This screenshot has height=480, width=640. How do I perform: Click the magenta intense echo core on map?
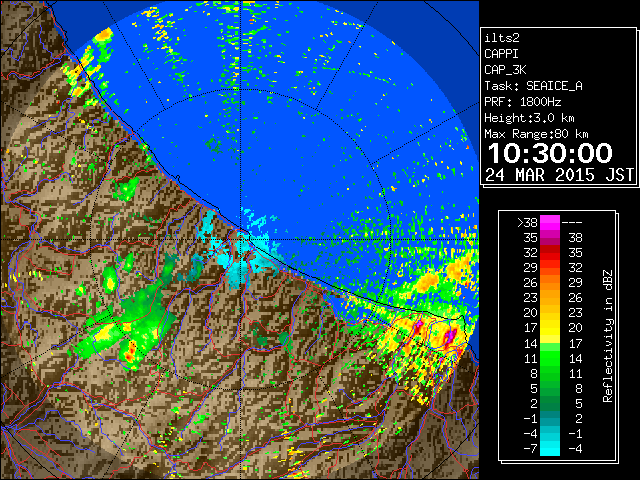(451, 336)
